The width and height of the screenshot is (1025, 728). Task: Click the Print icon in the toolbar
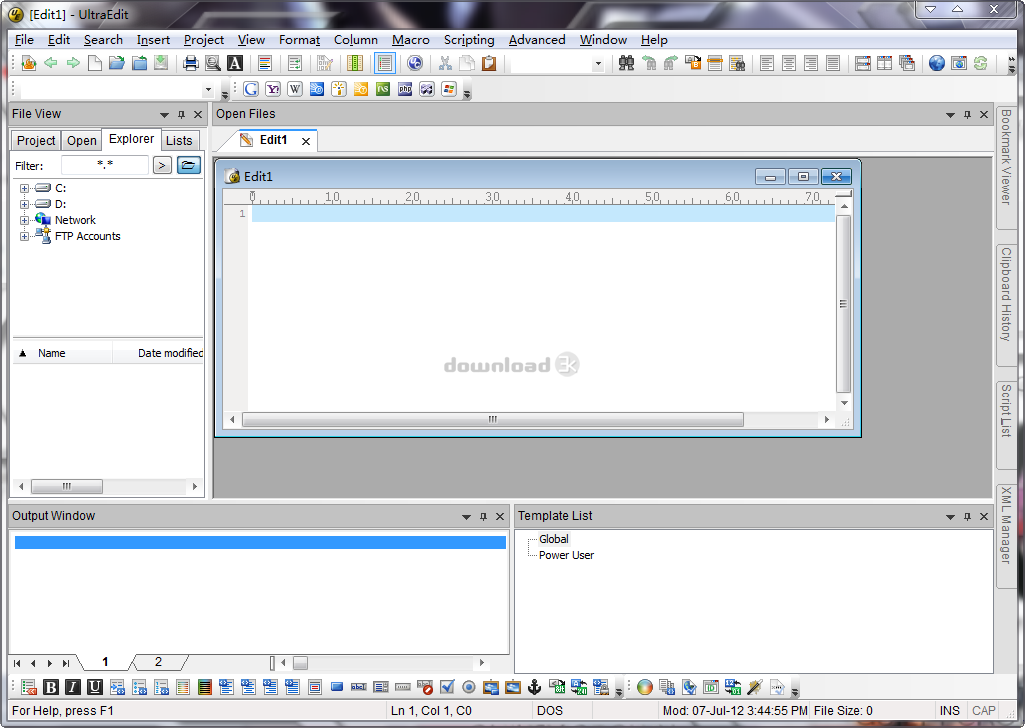point(190,63)
